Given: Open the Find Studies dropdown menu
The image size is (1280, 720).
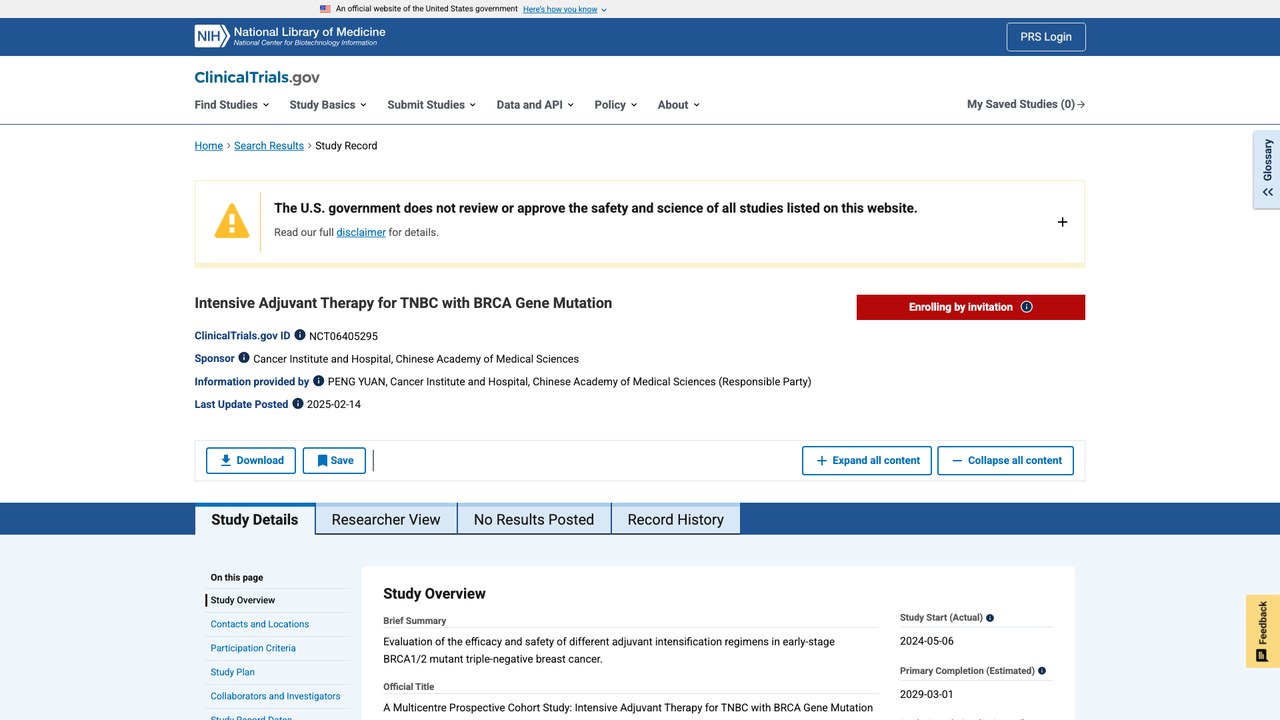Looking at the screenshot, I should click(232, 104).
